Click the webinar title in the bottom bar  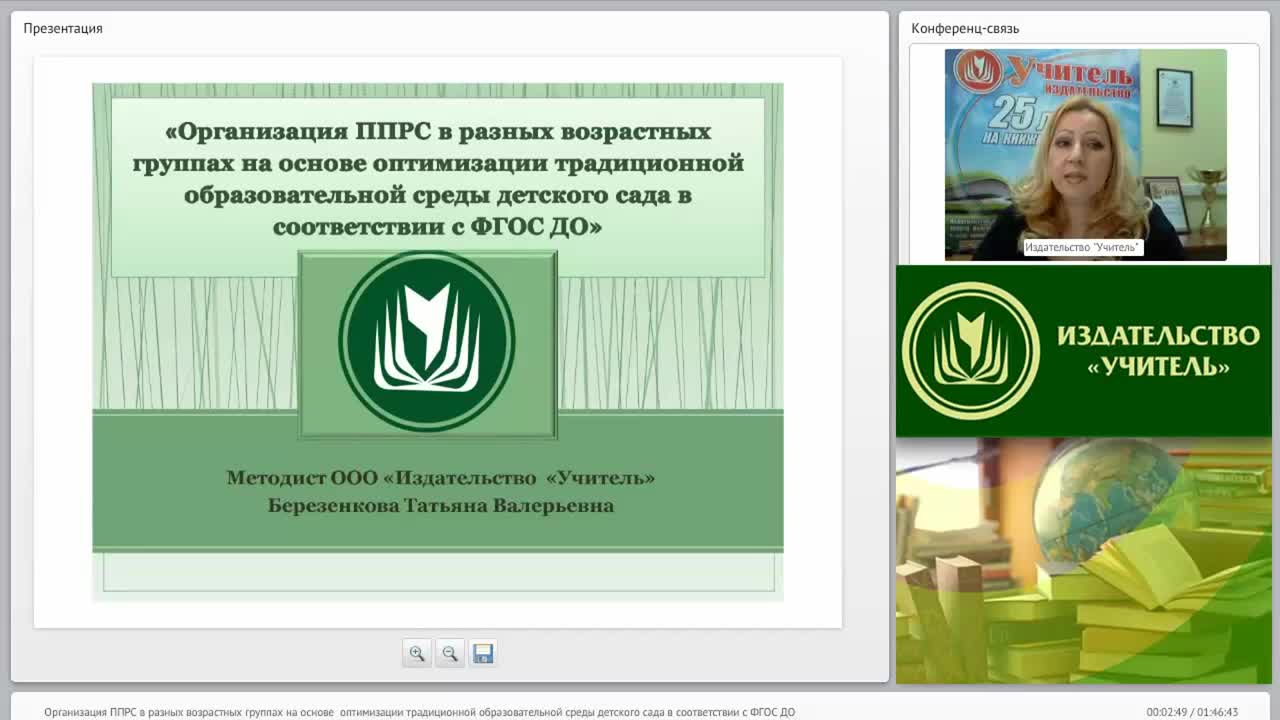coord(420,712)
